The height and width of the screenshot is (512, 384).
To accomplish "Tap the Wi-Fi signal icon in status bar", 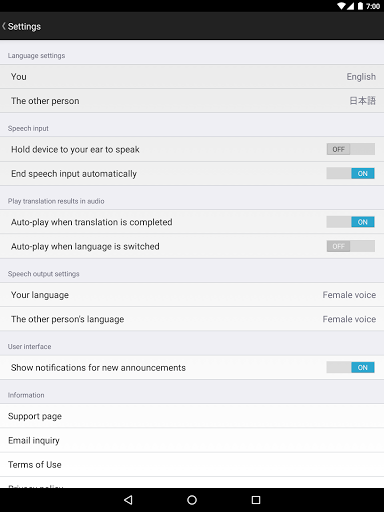I will point(342,6).
